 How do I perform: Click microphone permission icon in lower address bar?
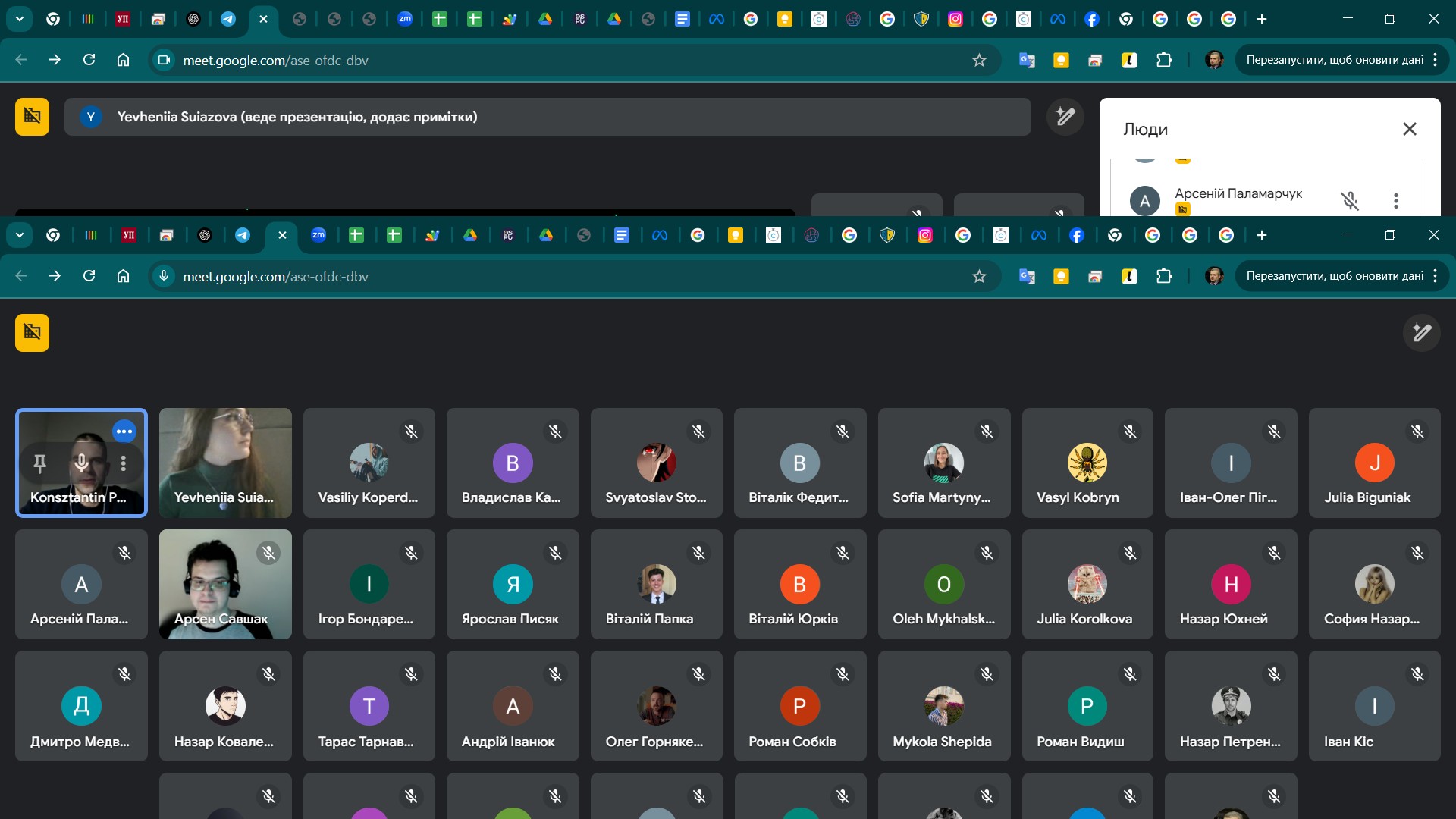(164, 276)
